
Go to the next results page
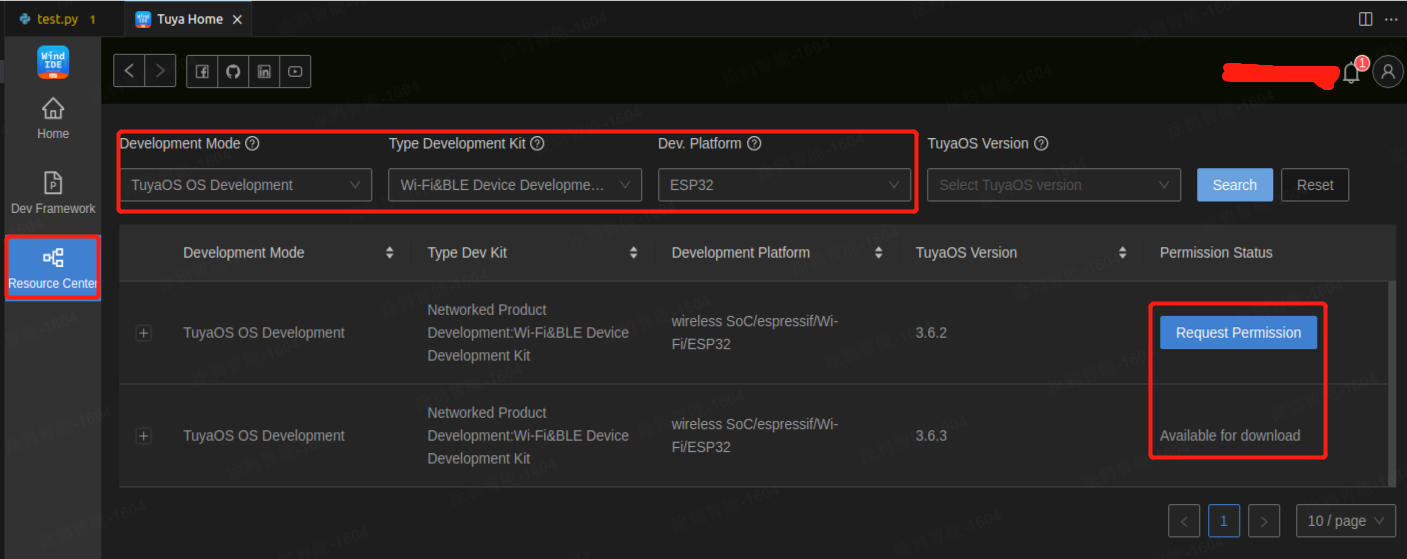[x=1264, y=521]
